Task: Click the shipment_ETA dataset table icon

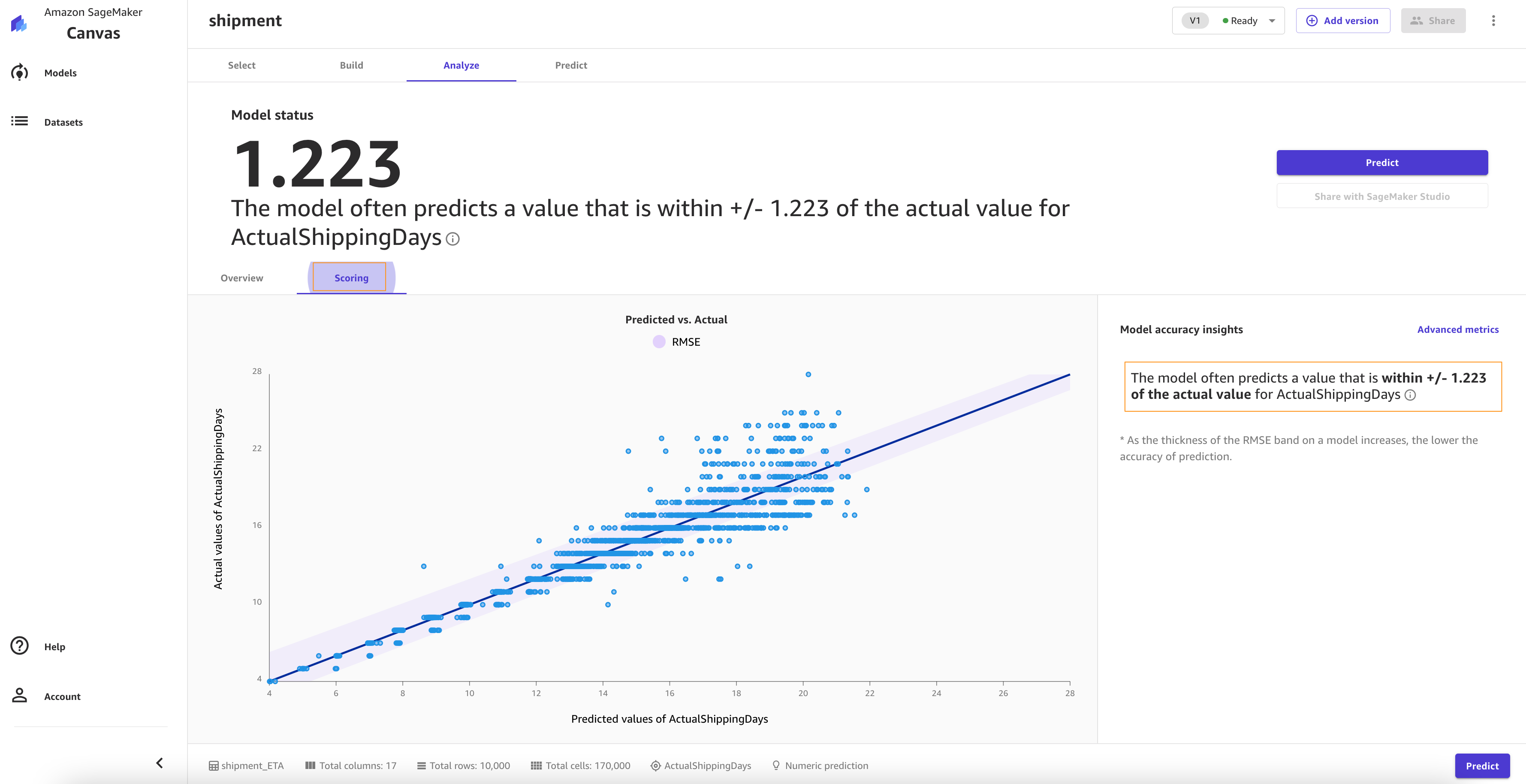Action: coord(213,766)
